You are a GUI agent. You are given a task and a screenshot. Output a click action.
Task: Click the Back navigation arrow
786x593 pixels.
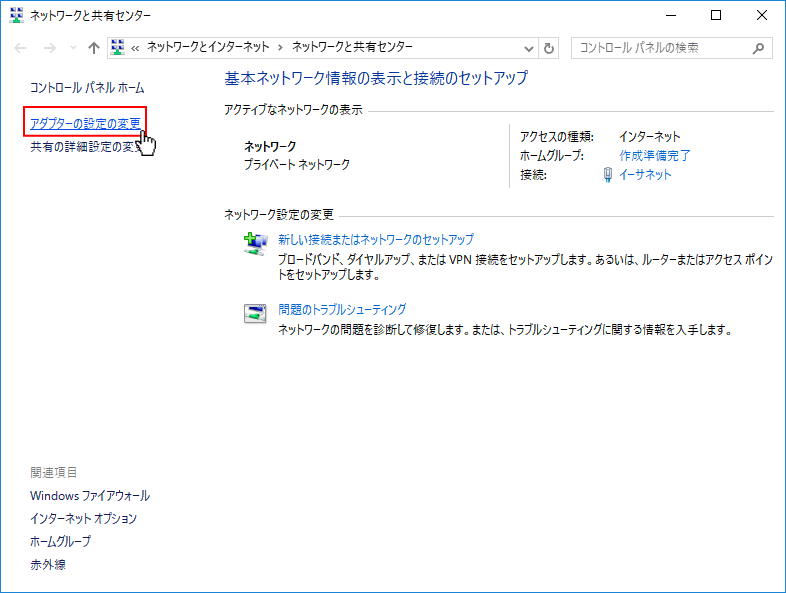coord(20,48)
